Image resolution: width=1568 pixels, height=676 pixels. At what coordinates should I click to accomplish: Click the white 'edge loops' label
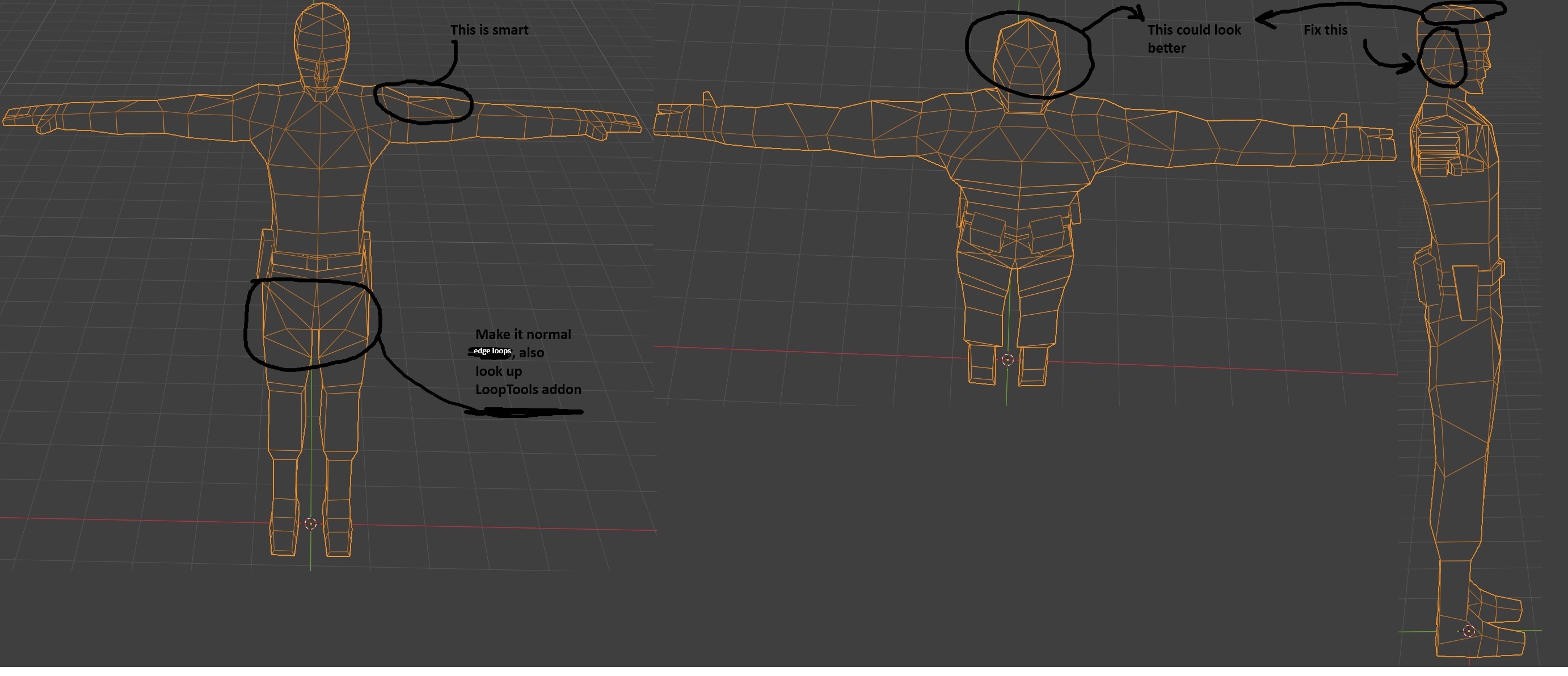(492, 351)
